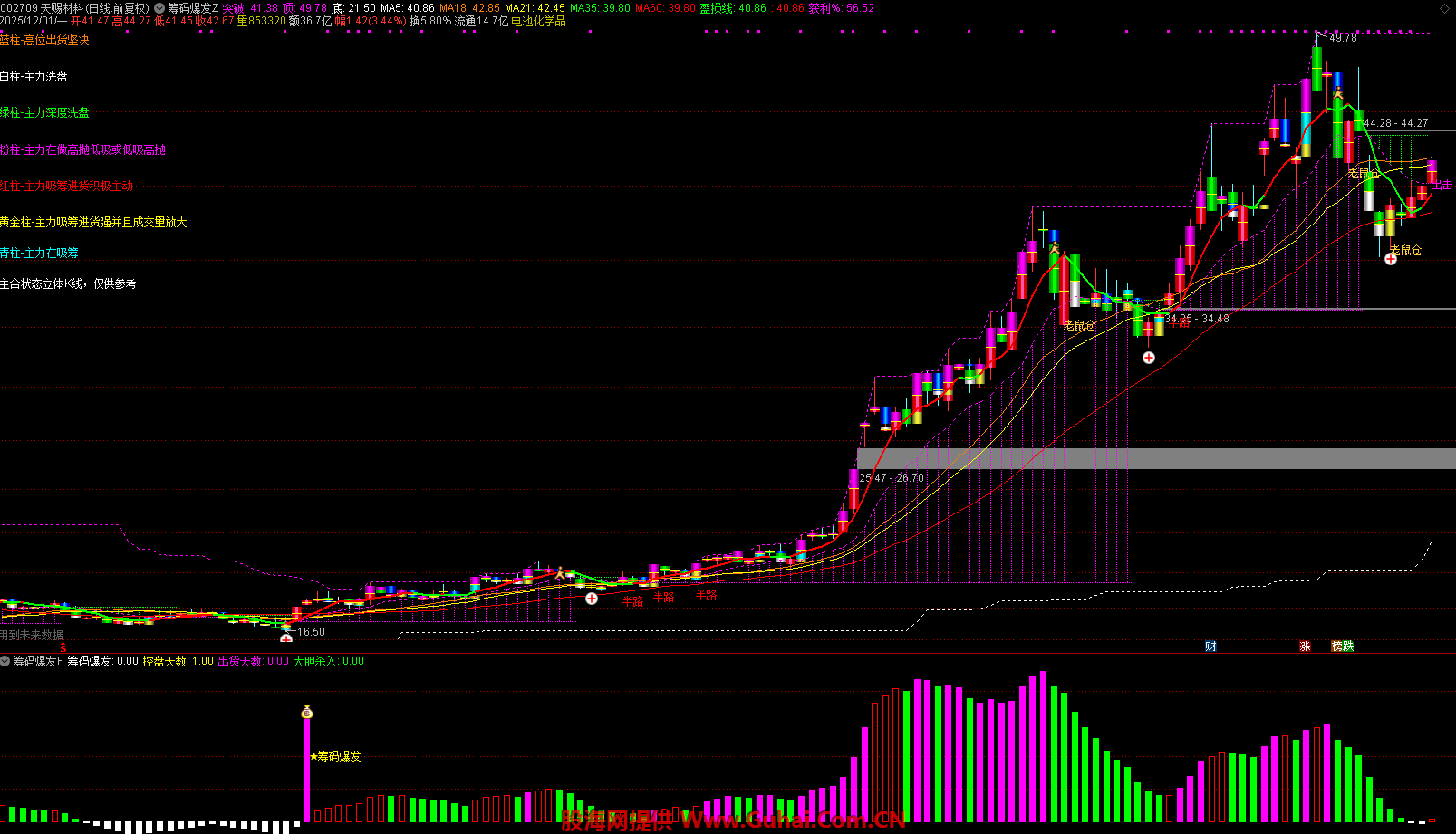The image size is (1456, 834).
Task: Click the 25.47 - 26.70 gap label
Action: coord(892,478)
